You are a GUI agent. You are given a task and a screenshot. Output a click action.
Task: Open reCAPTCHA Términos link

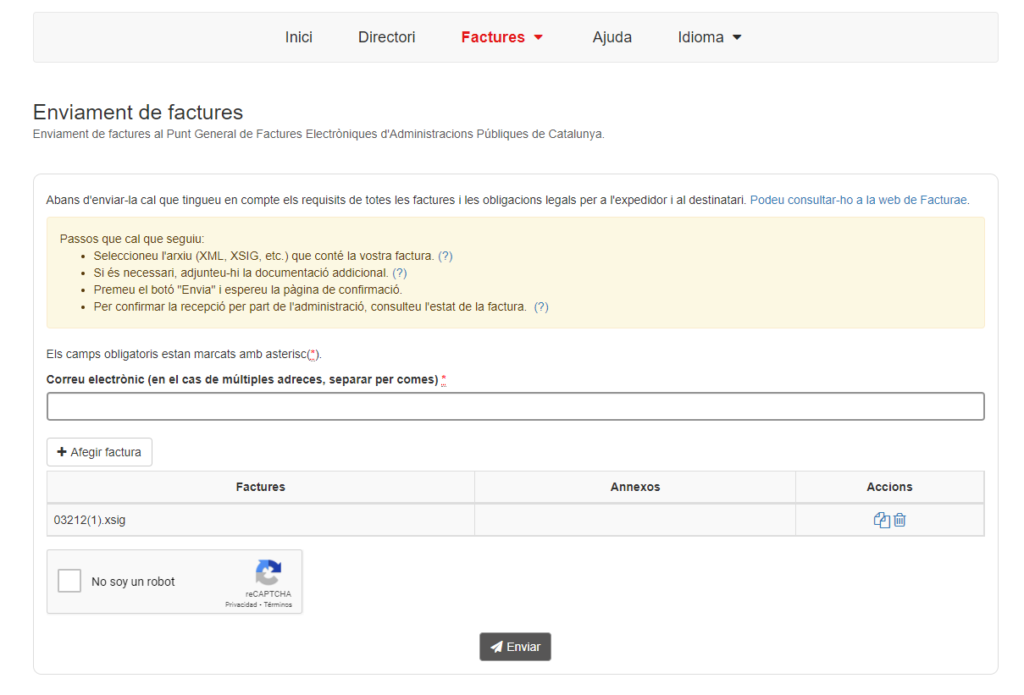coord(277,605)
